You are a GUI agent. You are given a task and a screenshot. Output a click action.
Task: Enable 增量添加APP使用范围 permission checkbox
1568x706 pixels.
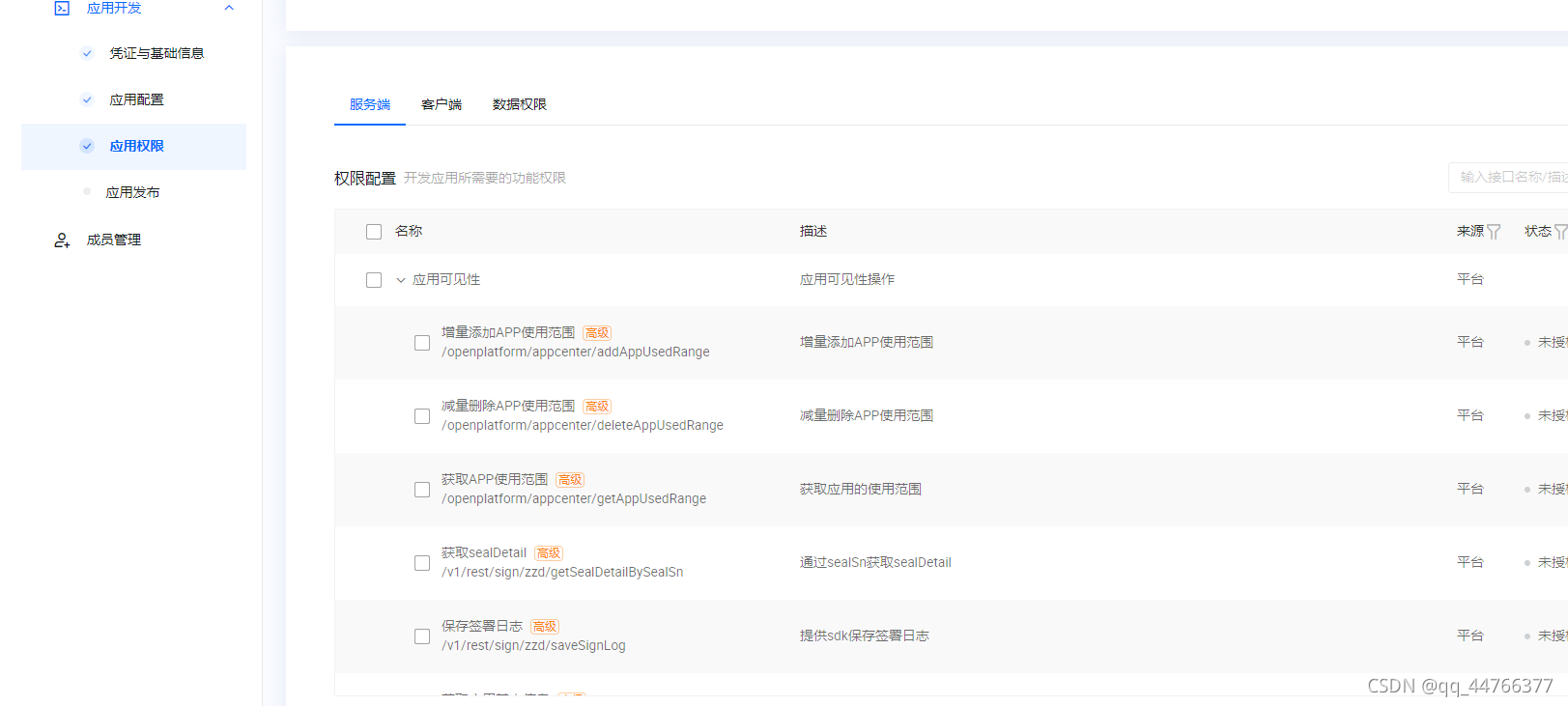pos(422,343)
